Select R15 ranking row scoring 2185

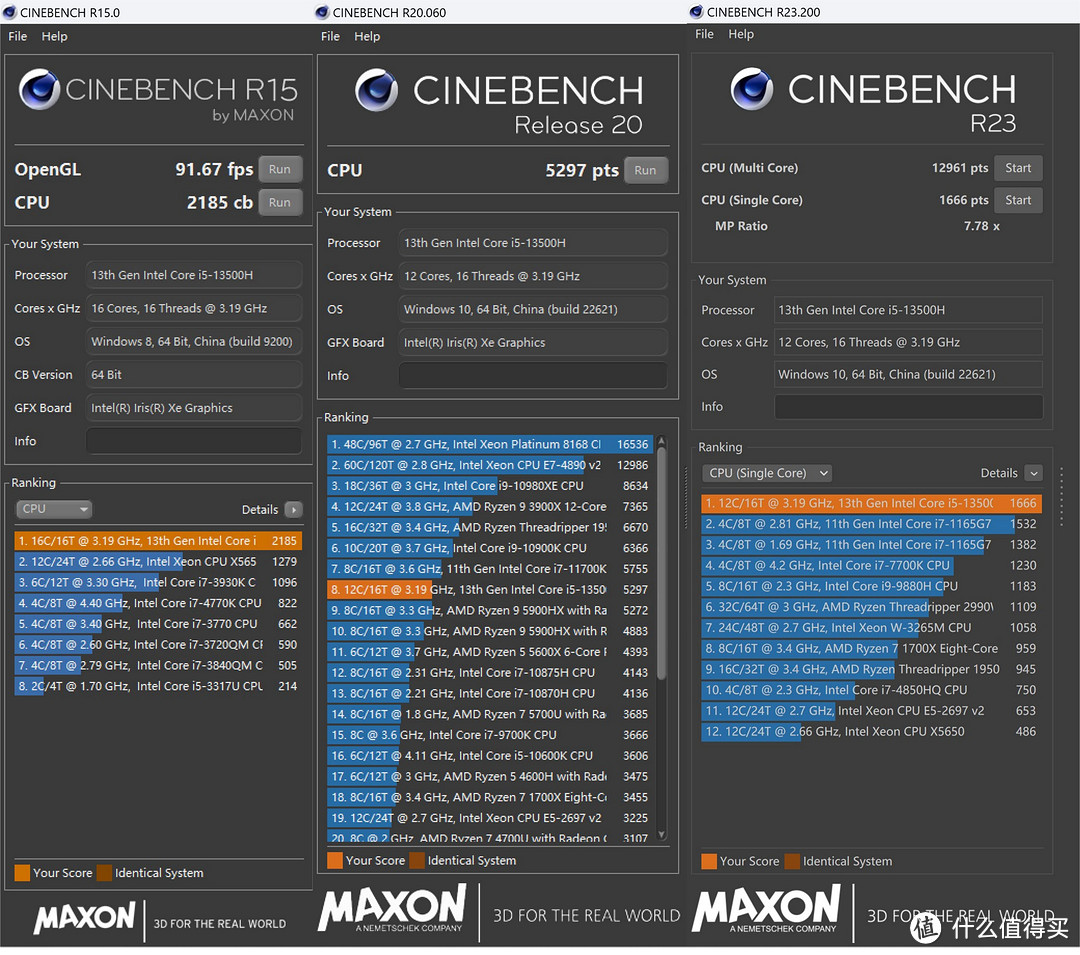click(158, 541)
